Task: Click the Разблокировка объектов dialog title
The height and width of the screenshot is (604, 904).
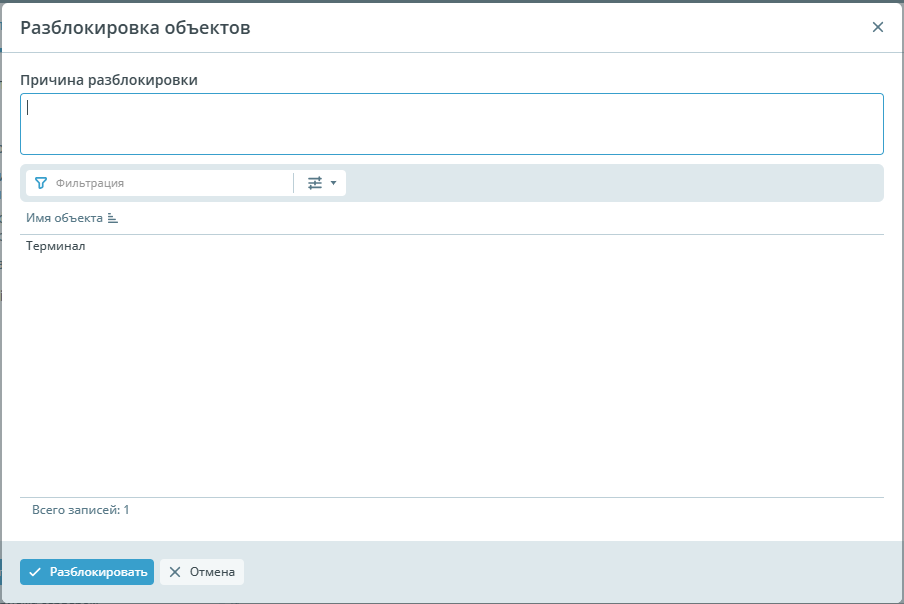Action: coord(135,28)
